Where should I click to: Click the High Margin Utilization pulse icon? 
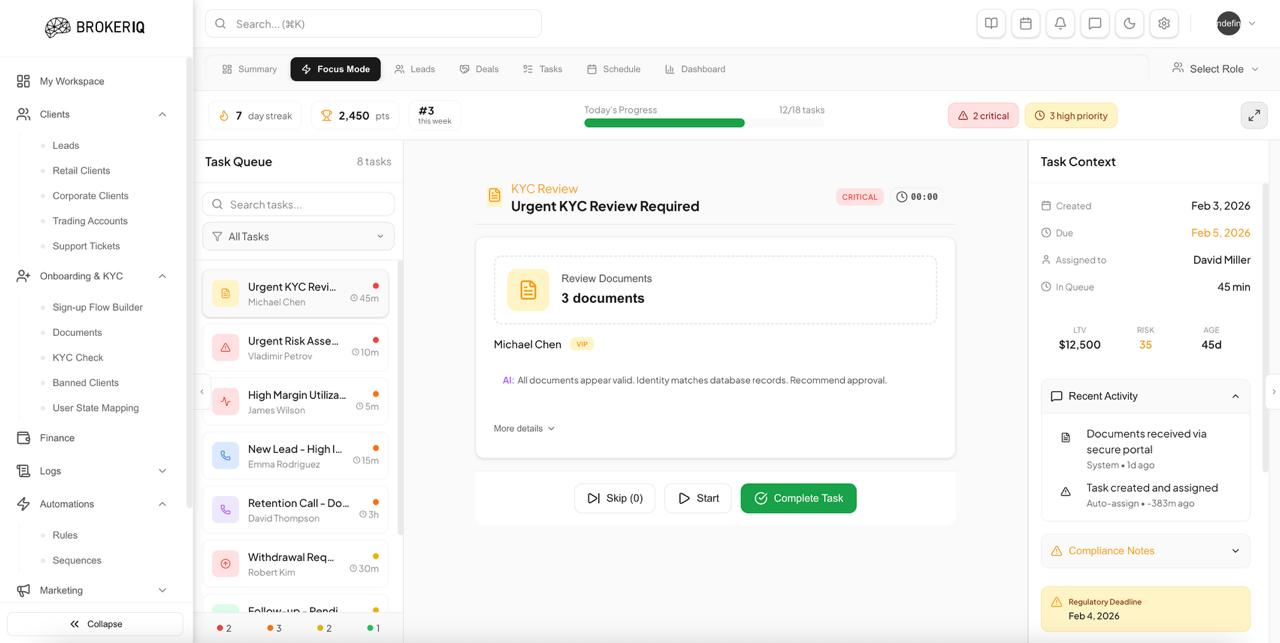225,401
